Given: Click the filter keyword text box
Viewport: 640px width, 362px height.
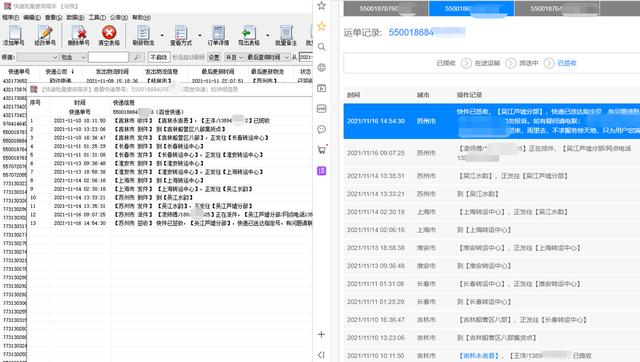Looking at the screenshot, I should [108, 57].
